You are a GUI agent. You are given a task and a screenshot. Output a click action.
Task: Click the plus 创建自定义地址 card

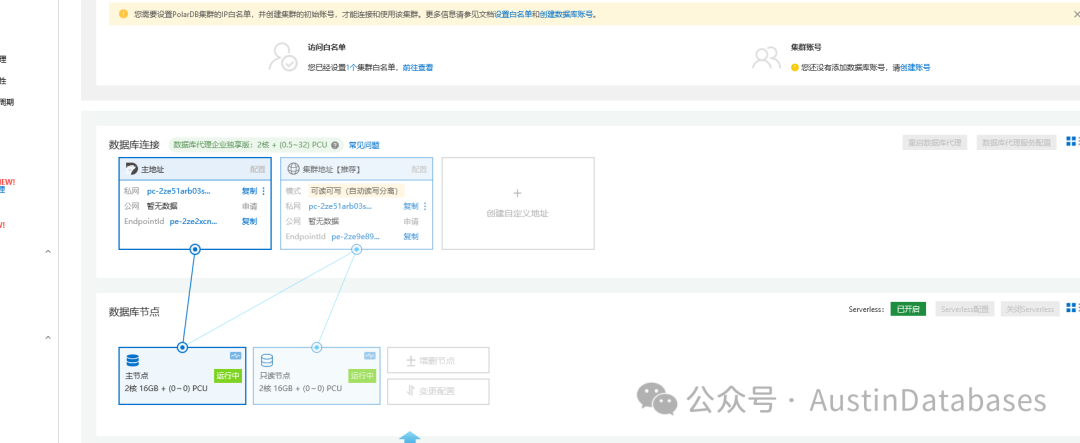tap(518, 203)
